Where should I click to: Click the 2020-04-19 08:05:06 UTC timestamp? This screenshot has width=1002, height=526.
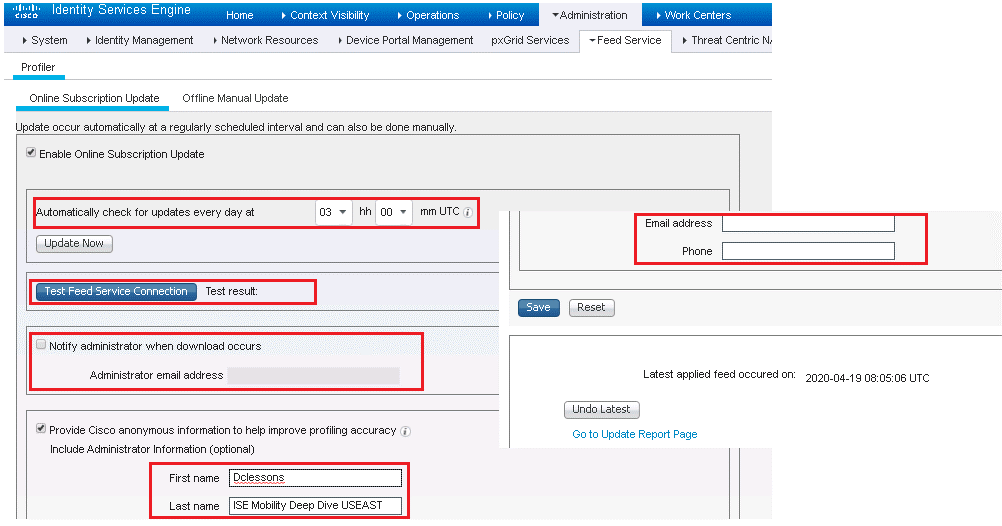pyautogui.click(x=867, y=378)
